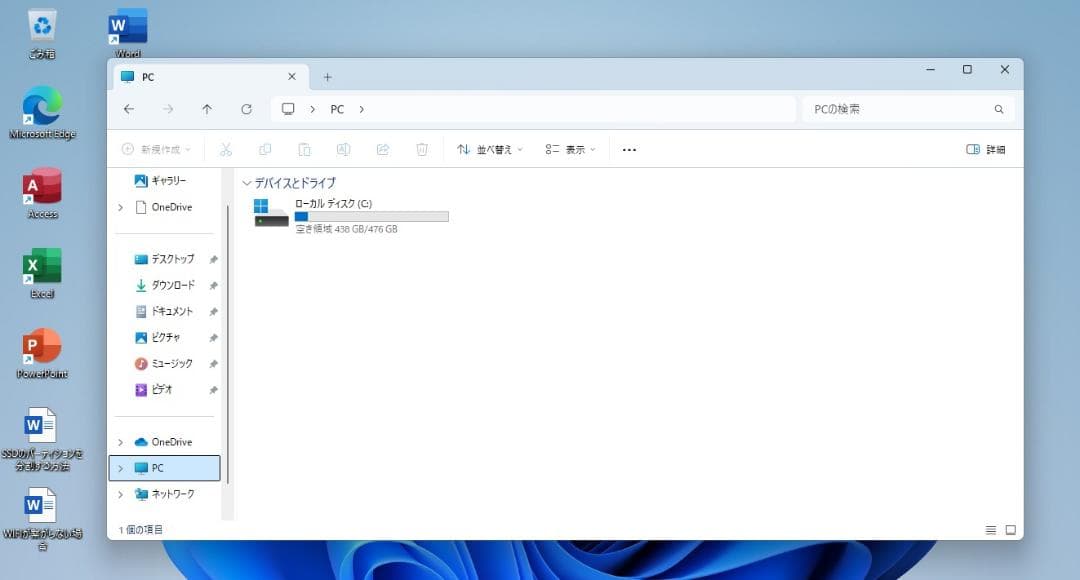This screenshot has width=1080, height=580.
Task: Open the see more menu with three dots
Action: coord(628,148)
